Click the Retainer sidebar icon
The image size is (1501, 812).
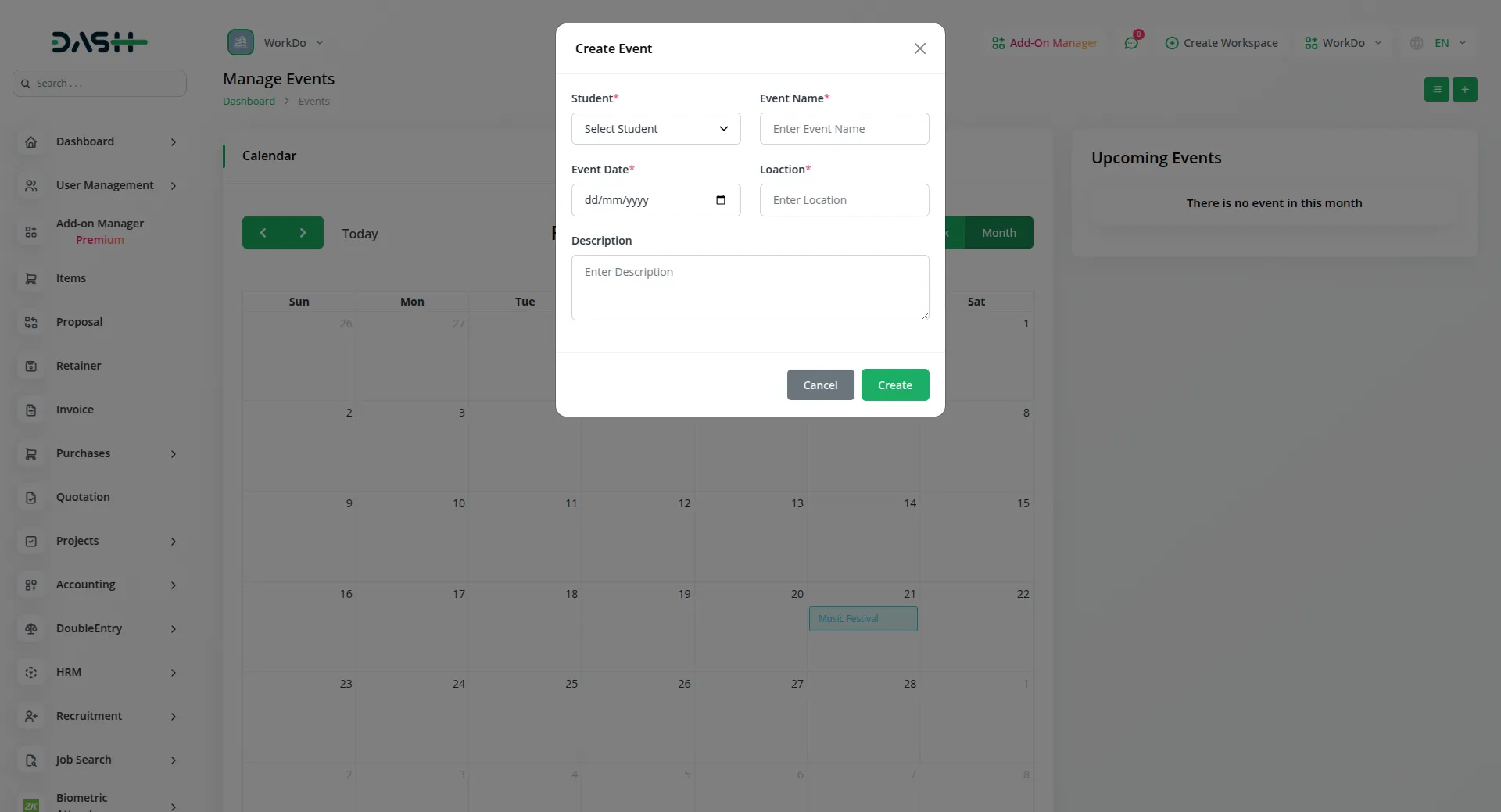tap(31, 367)
